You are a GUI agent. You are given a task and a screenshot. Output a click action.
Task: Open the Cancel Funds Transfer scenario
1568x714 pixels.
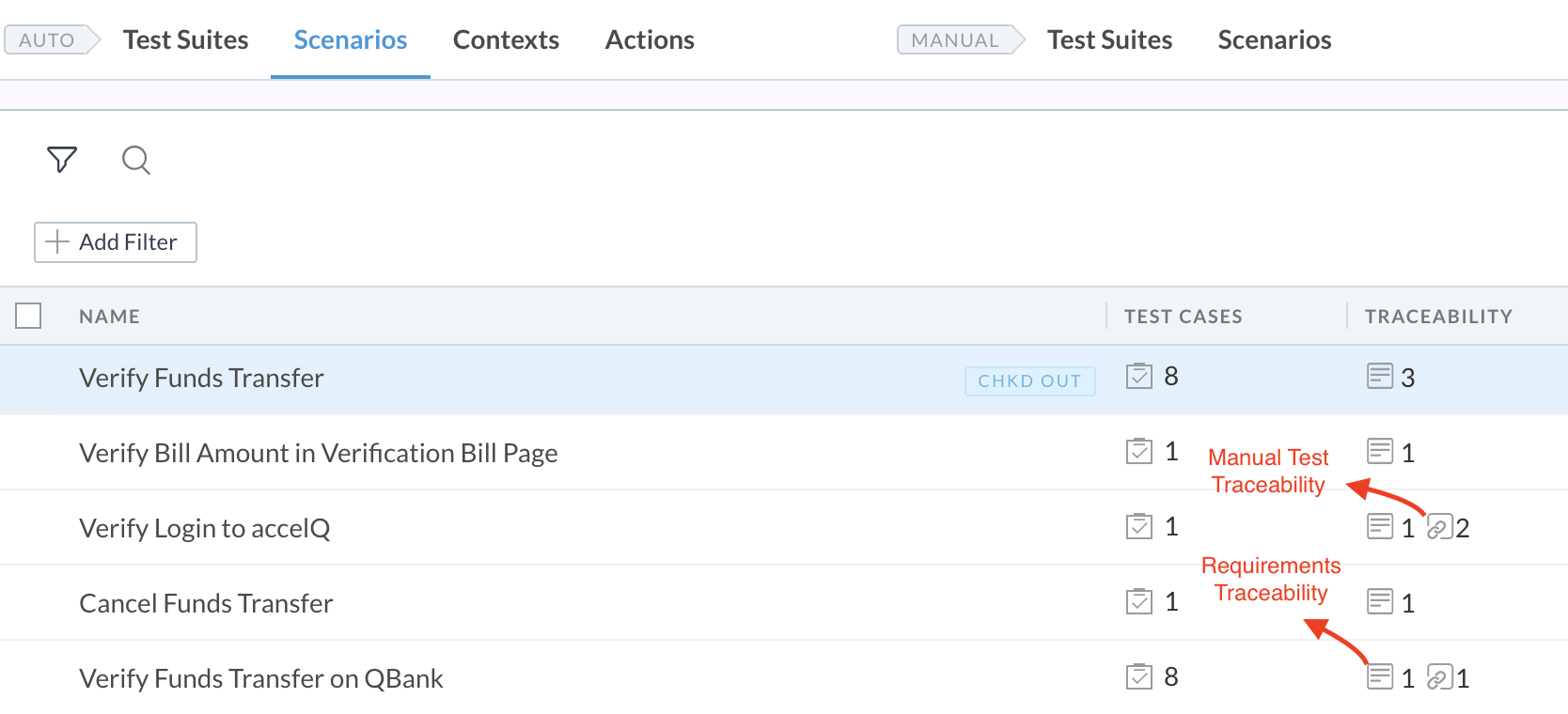[206, 603]
